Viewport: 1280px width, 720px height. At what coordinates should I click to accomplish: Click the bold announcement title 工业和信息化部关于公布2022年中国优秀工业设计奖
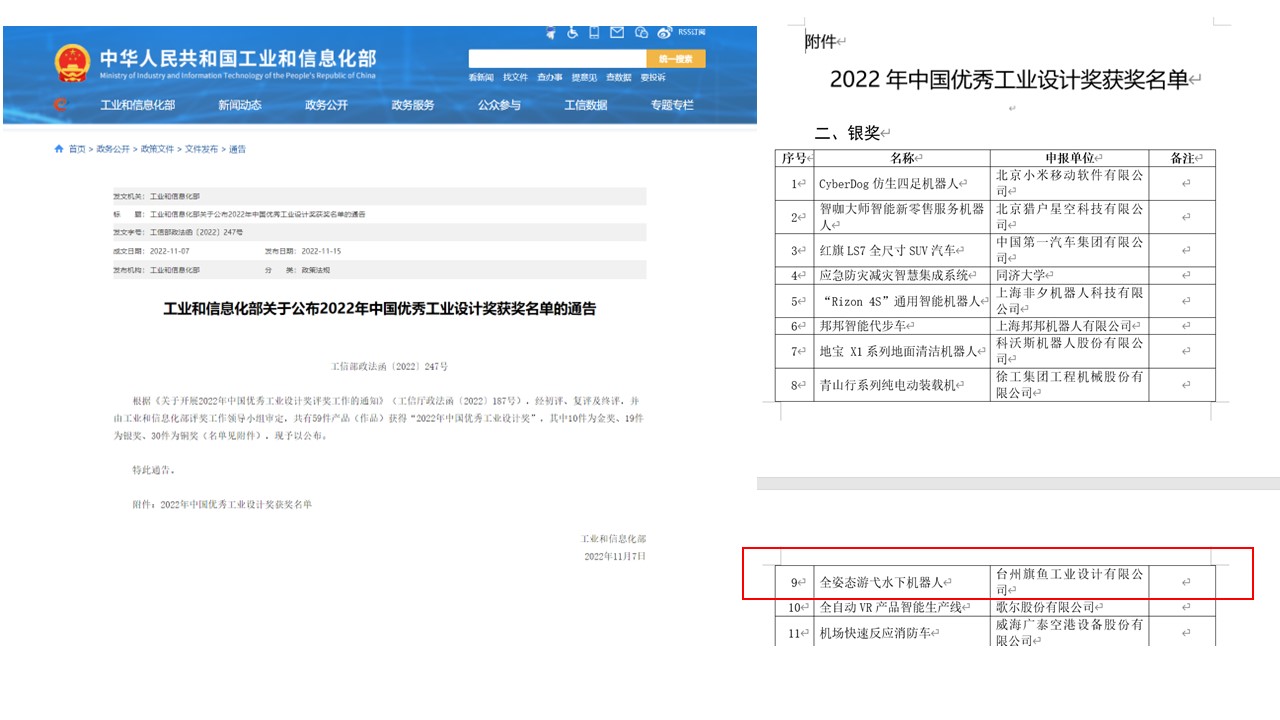click(380, 310)
